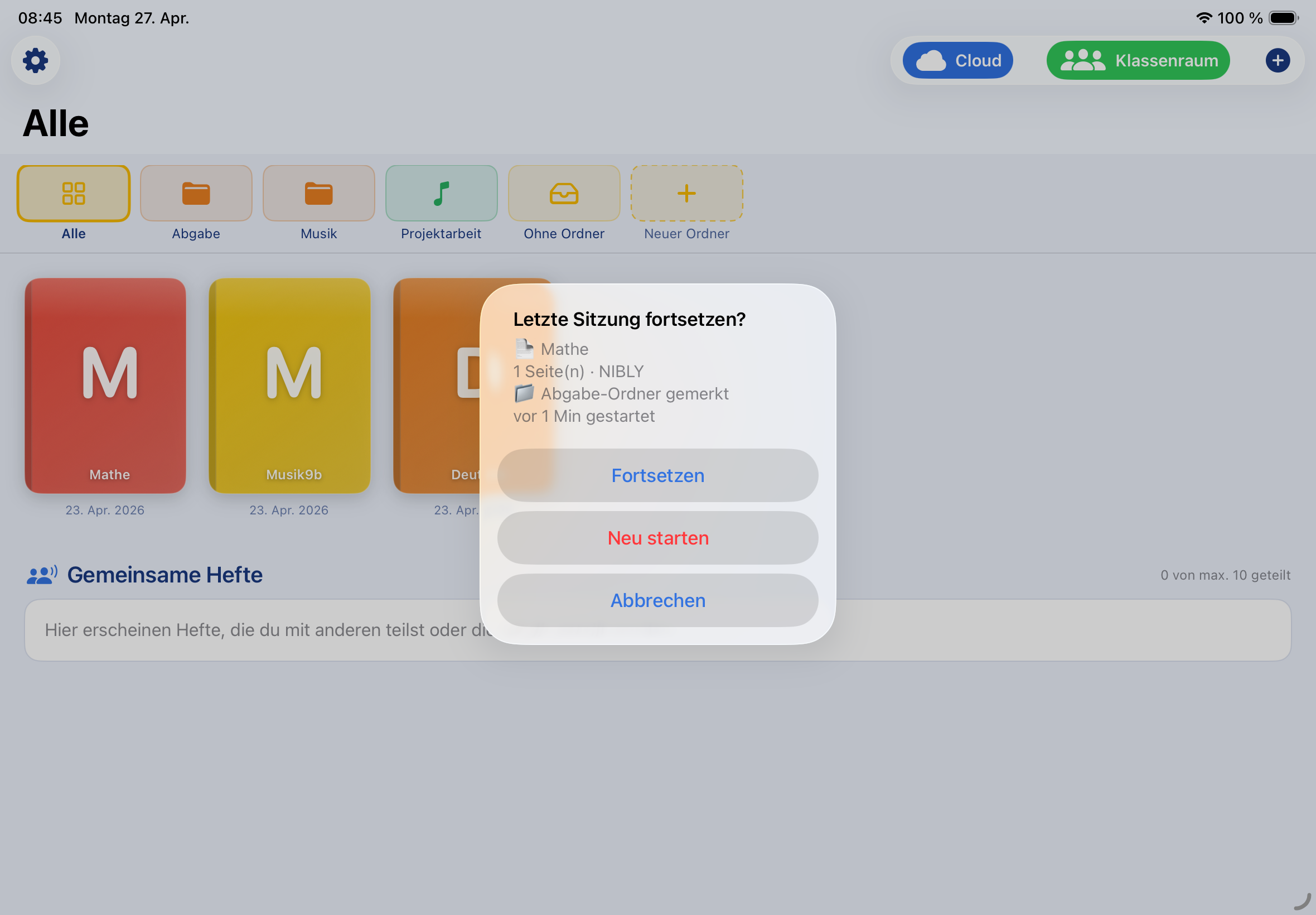Dismiss the dialog with Abbrechen

click(x=657, y=600)
